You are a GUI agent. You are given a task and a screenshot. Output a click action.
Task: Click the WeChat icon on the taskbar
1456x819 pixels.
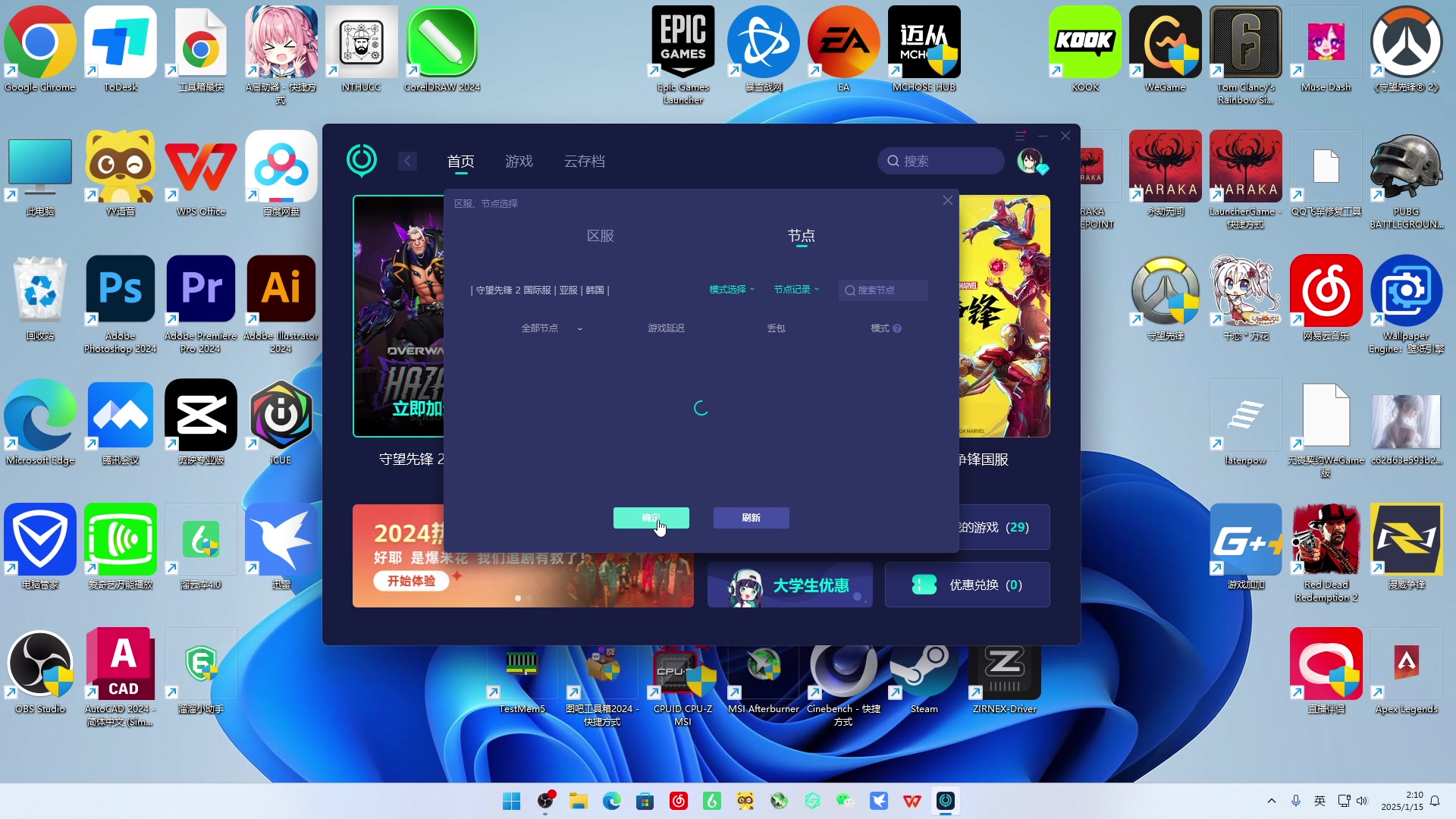[x=846, y=801]
